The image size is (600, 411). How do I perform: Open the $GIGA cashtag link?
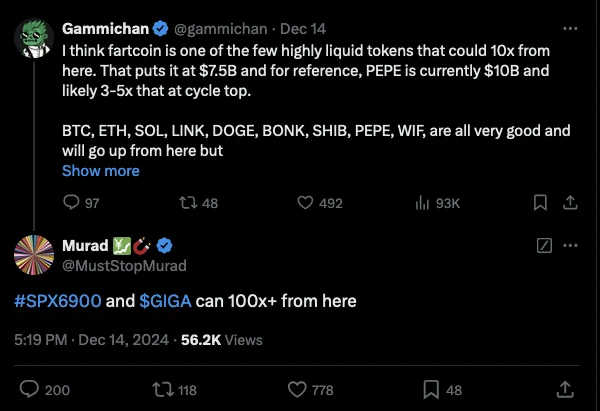click(165, 301)
